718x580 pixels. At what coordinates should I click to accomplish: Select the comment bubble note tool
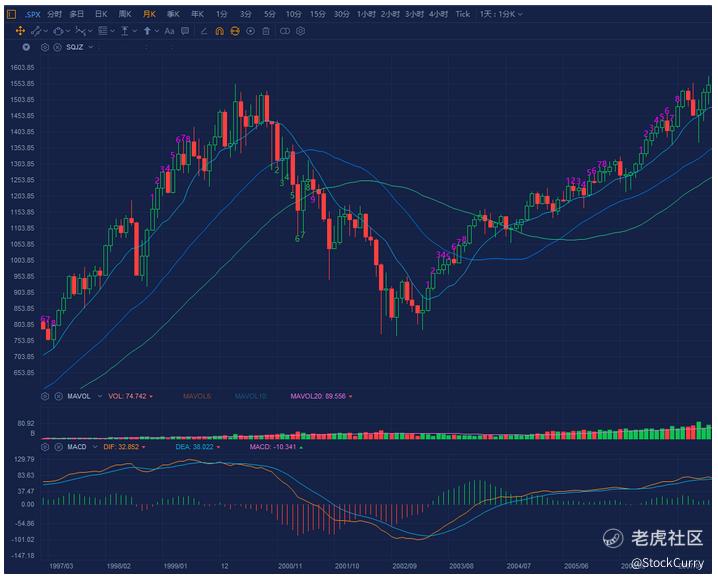point(185,31)
